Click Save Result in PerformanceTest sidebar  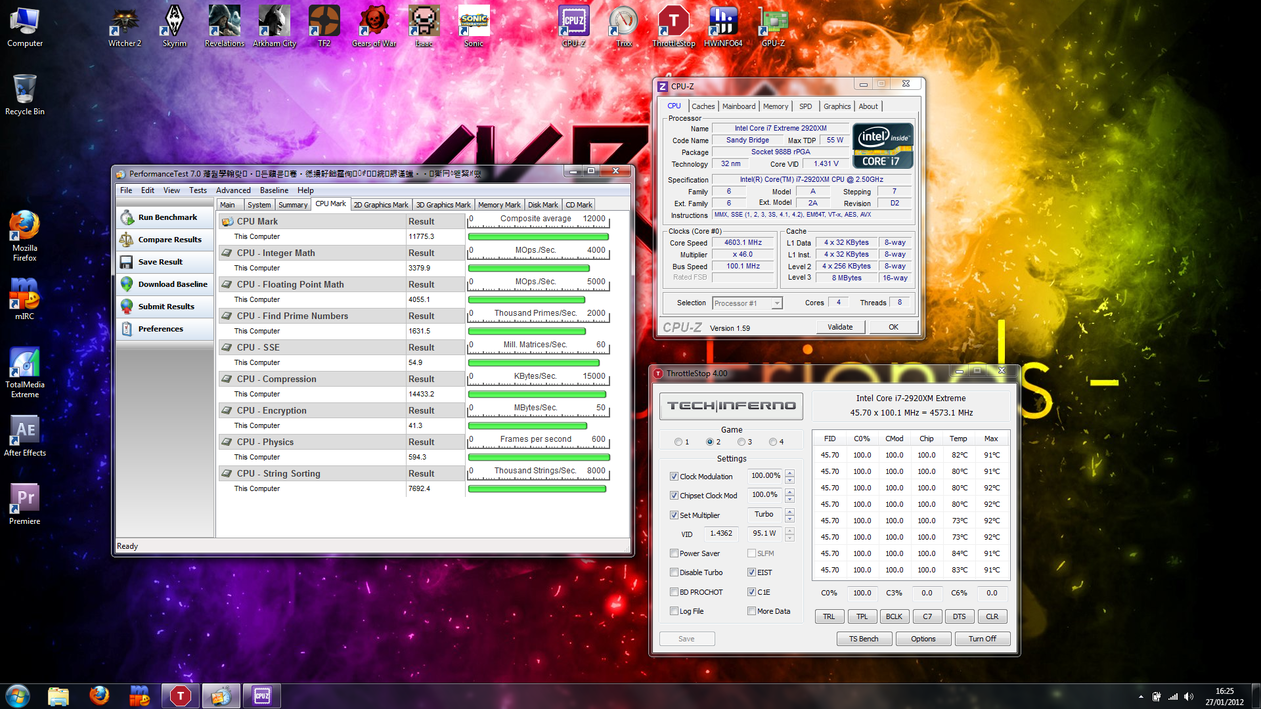click(x=166, y=261)
